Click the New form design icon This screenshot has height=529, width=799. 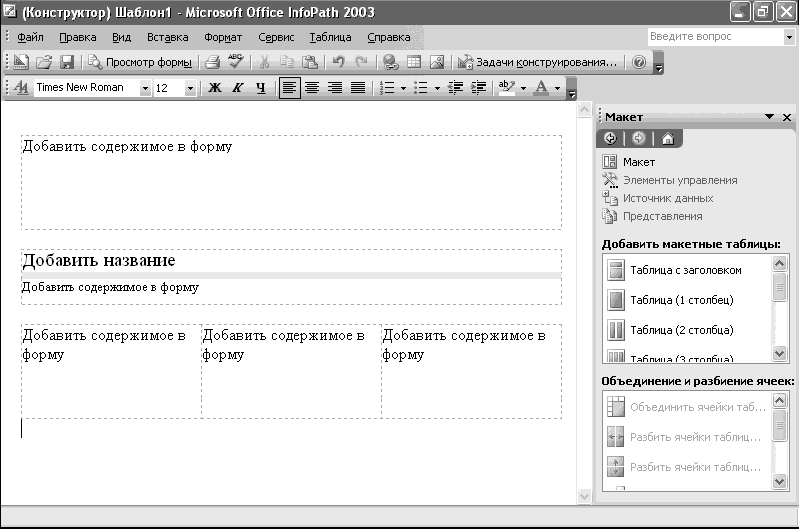click(x=20, y=62)
